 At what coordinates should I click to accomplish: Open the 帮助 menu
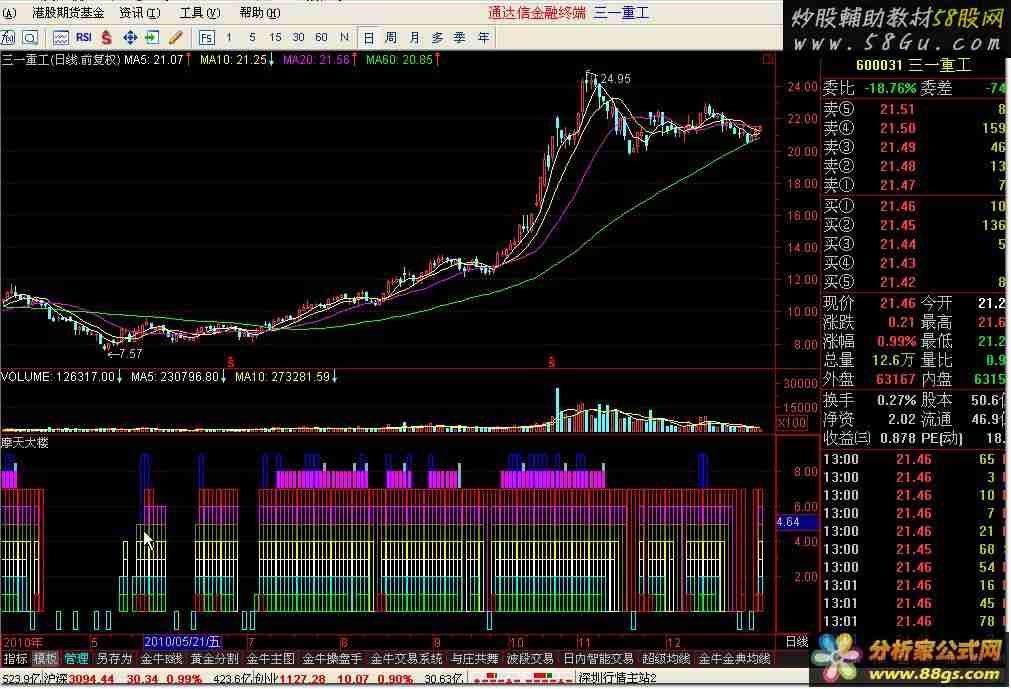(260, 12)
